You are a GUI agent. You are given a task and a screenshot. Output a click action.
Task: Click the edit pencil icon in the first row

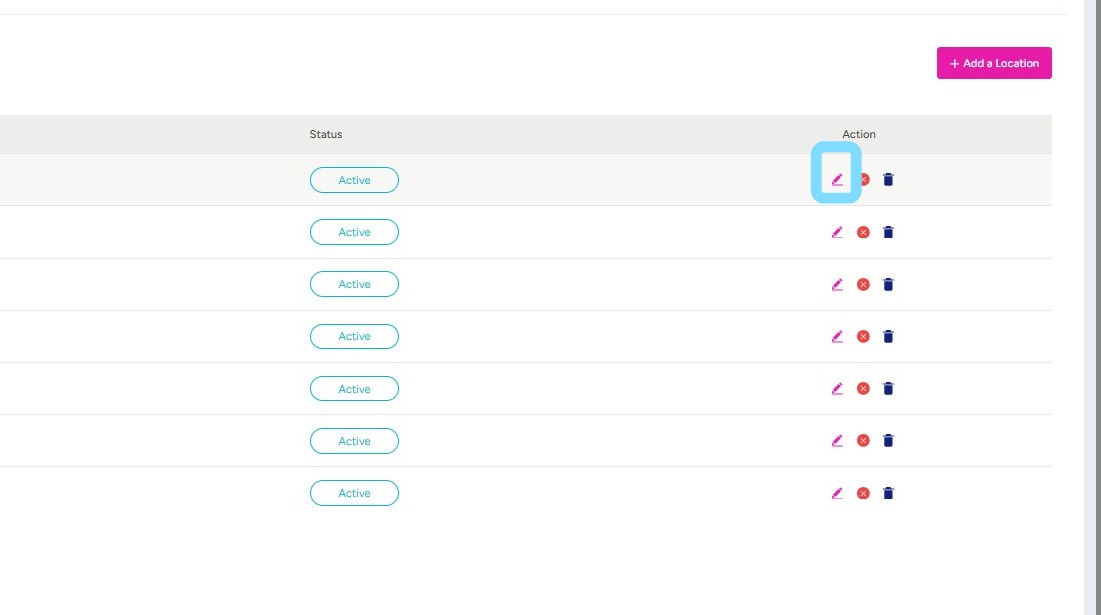coord(837,180)
